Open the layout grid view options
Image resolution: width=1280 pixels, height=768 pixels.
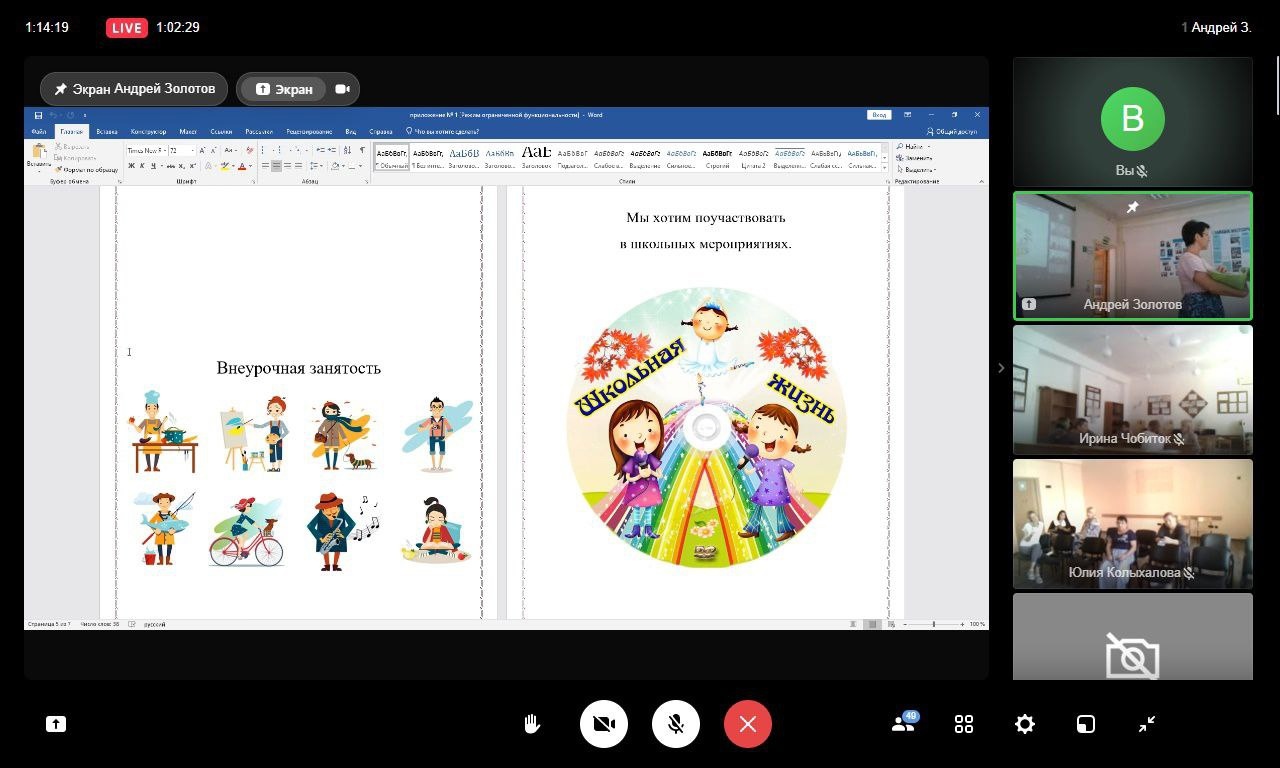click(964, 724)
